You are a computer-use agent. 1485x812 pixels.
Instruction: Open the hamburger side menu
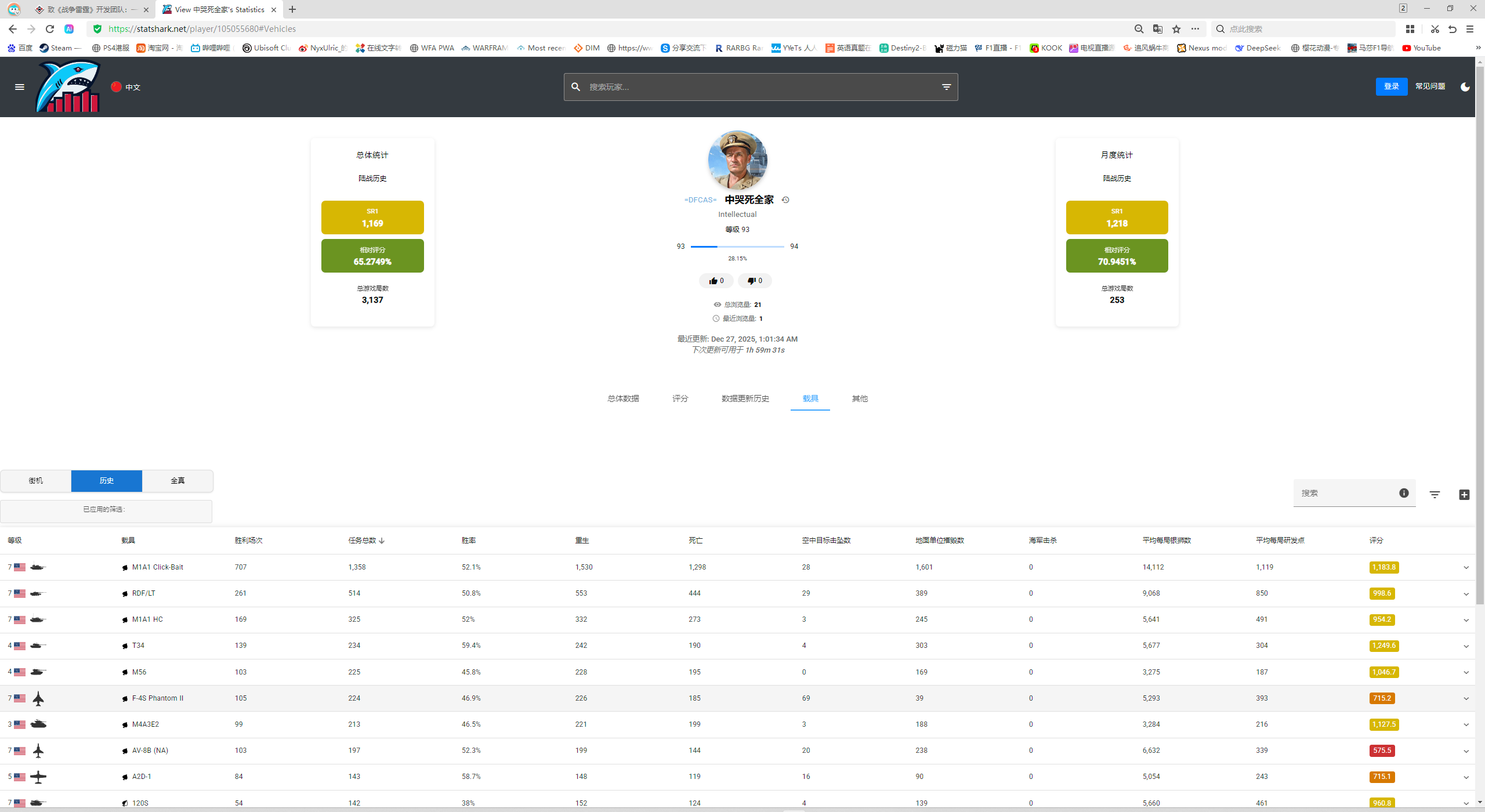(19, 87)
